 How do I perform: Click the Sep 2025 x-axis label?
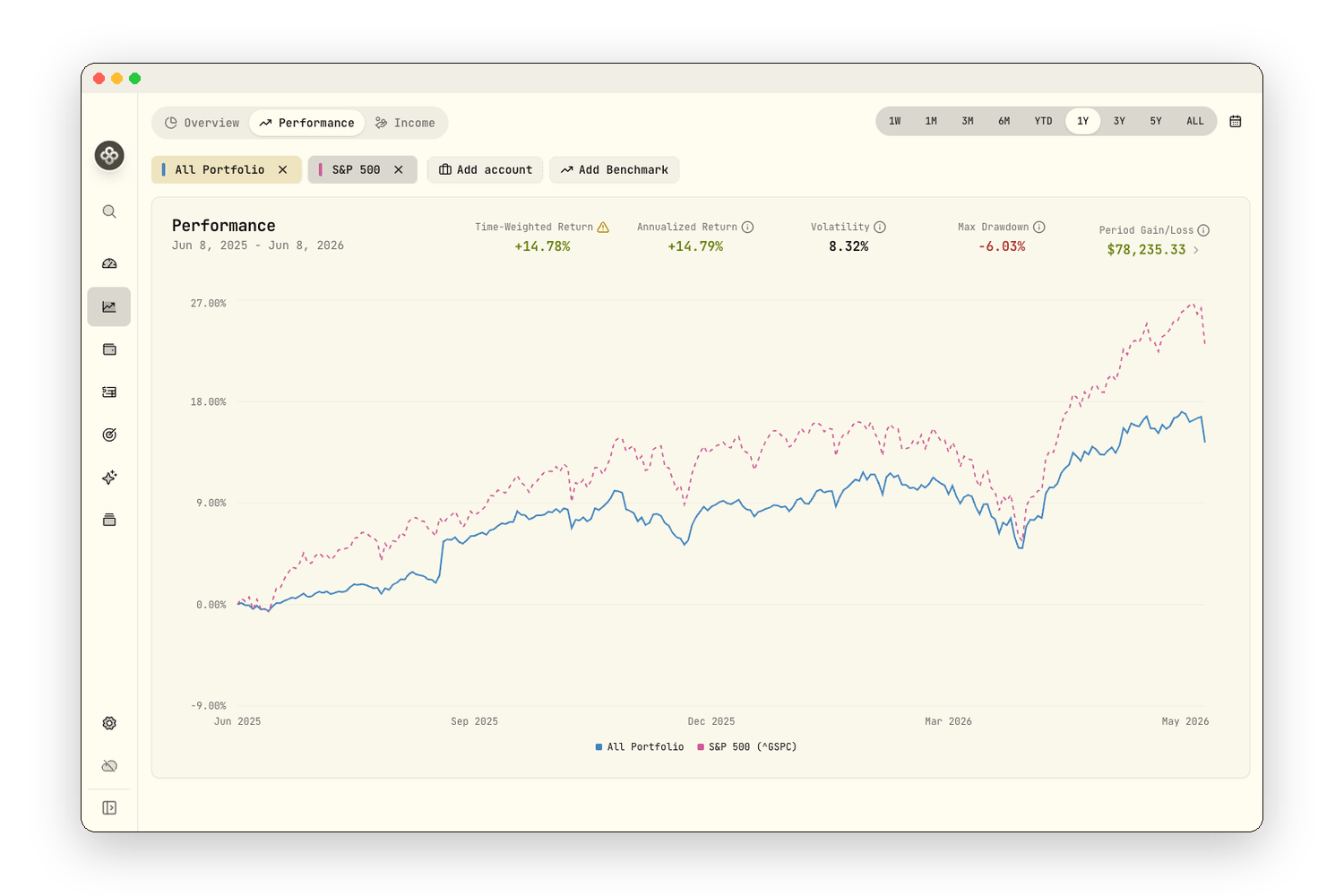click(474, 721)
